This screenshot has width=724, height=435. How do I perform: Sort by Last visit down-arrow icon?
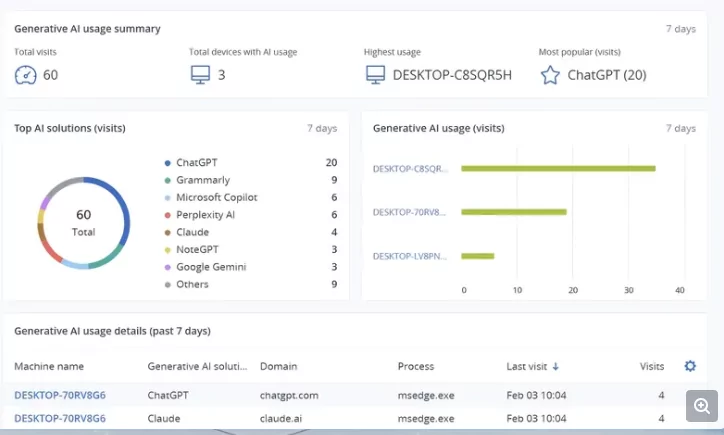(555, 367)
